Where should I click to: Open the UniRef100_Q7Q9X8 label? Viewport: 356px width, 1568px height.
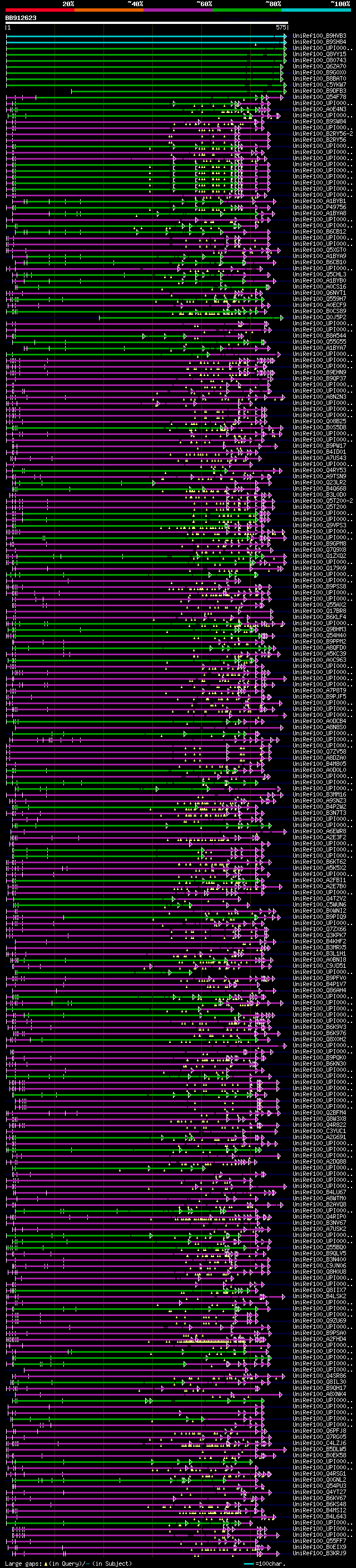319,550
